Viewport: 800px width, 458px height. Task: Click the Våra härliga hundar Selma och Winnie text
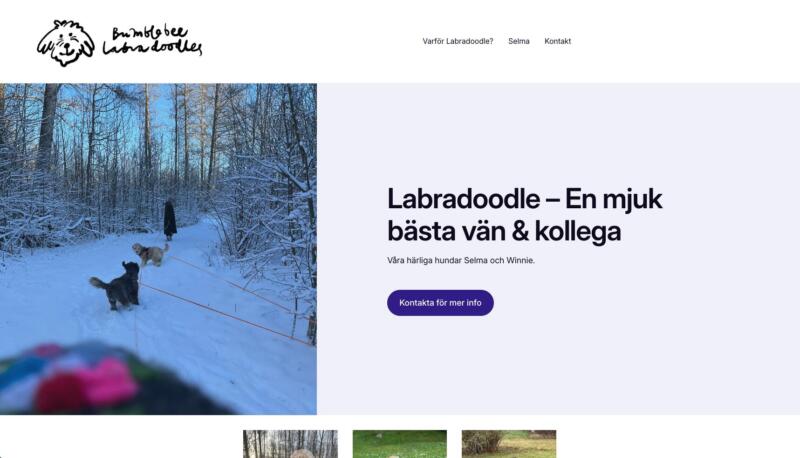click(x=461, y=260)
